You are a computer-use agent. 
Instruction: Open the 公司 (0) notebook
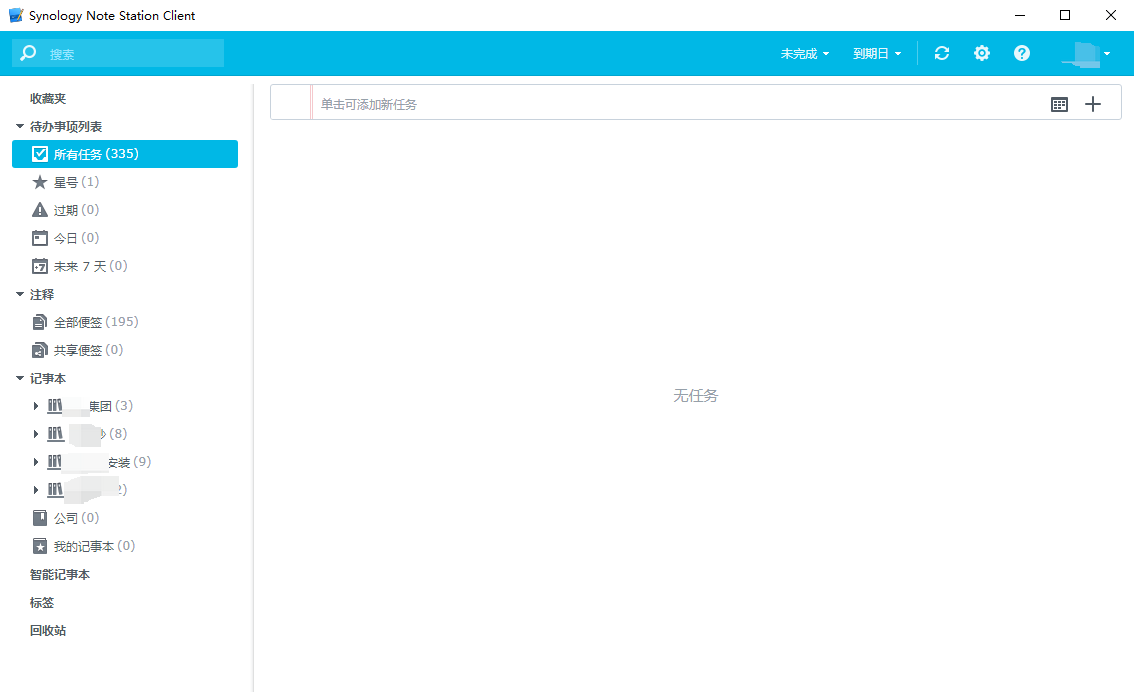click(x=76, y=518)
